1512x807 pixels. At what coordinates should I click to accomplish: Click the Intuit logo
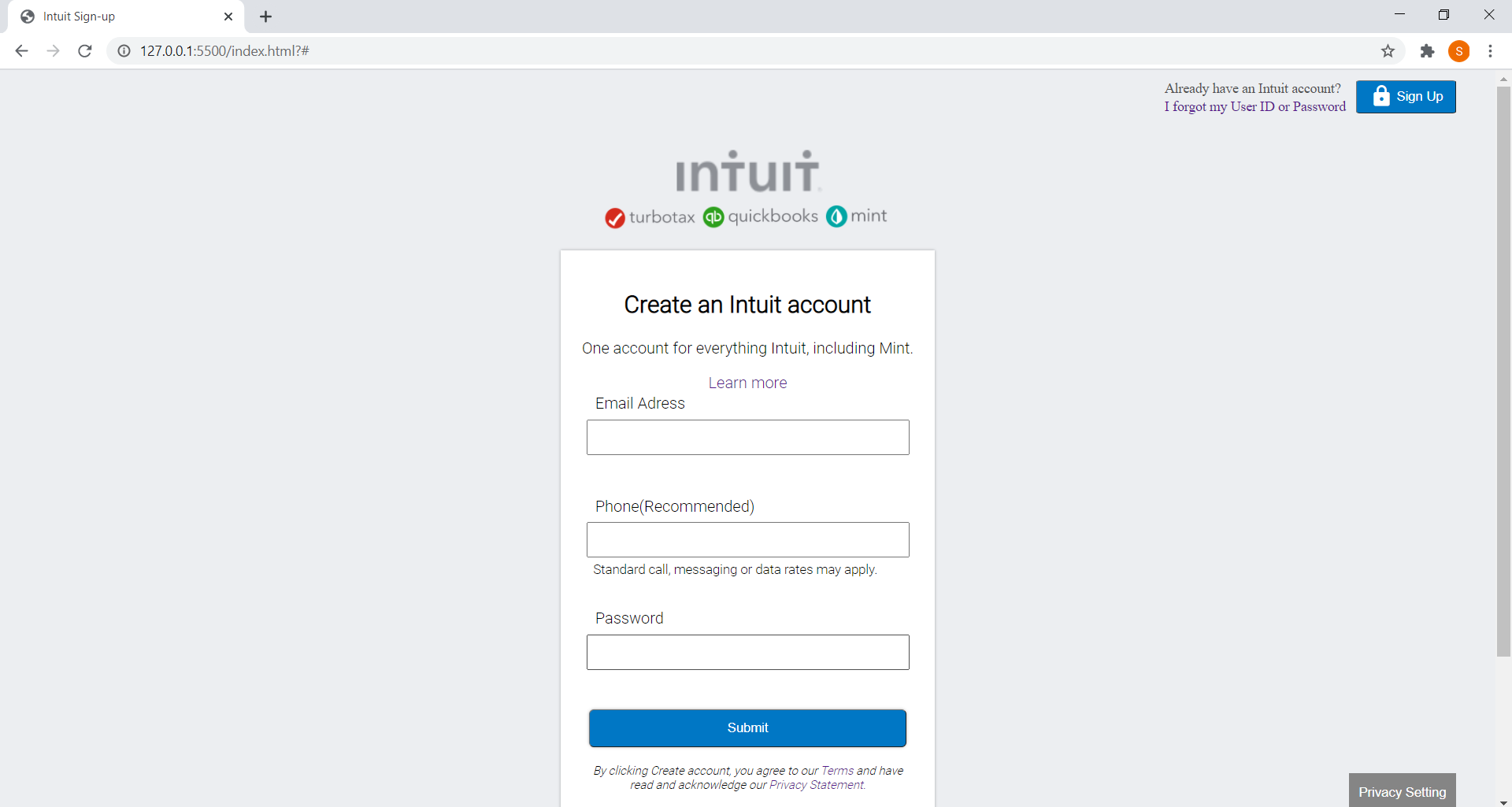(747, 172)
